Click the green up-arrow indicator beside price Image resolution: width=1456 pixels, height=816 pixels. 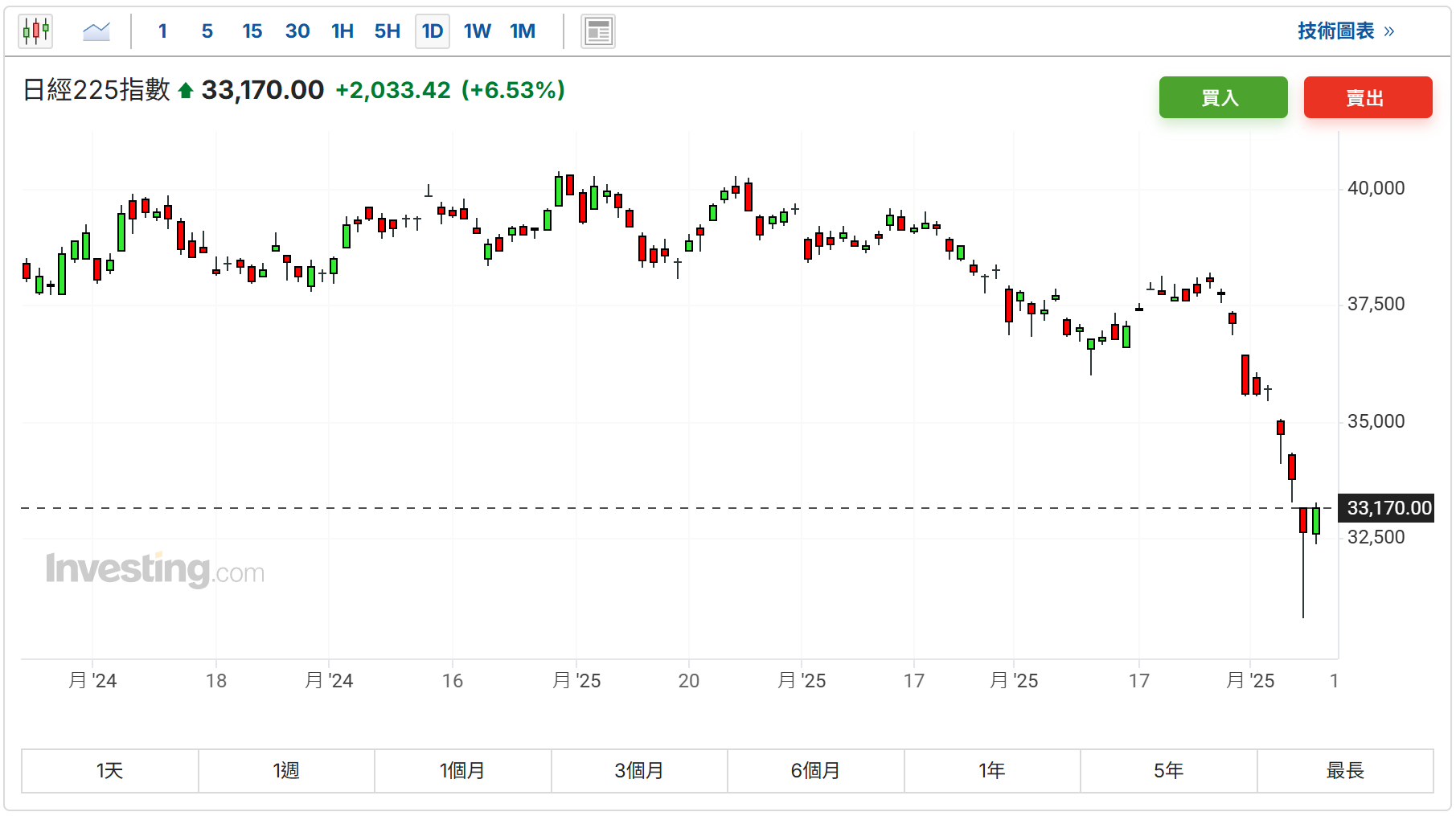[x=186, y=91]
